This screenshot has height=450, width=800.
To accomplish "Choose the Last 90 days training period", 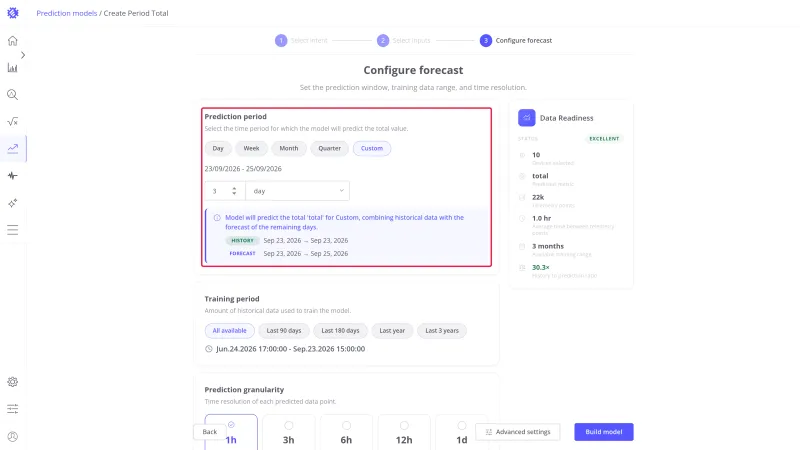I will pyautogui.click(x=284, y=331).
